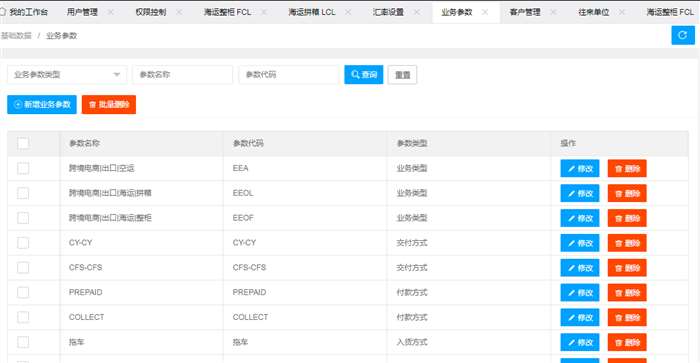Switch to the 用户管理 tab
The image size is (700, 363).
pos(82,12)
